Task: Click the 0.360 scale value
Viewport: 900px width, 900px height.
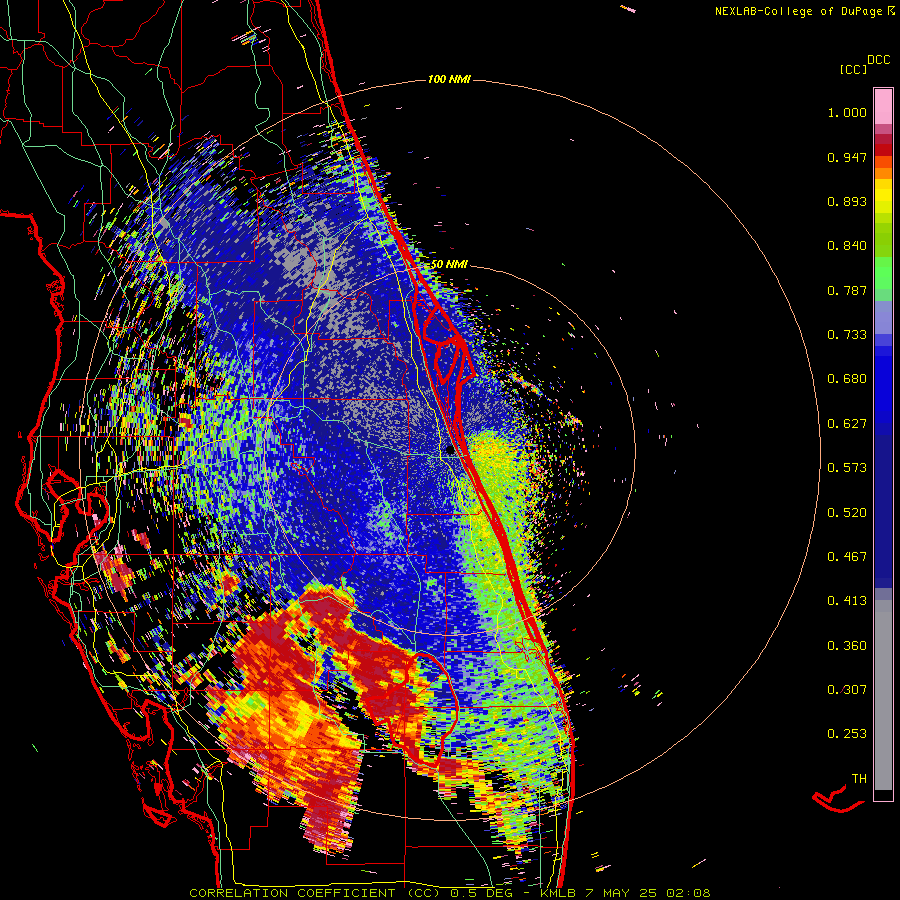Action: (x=847, y=646)
